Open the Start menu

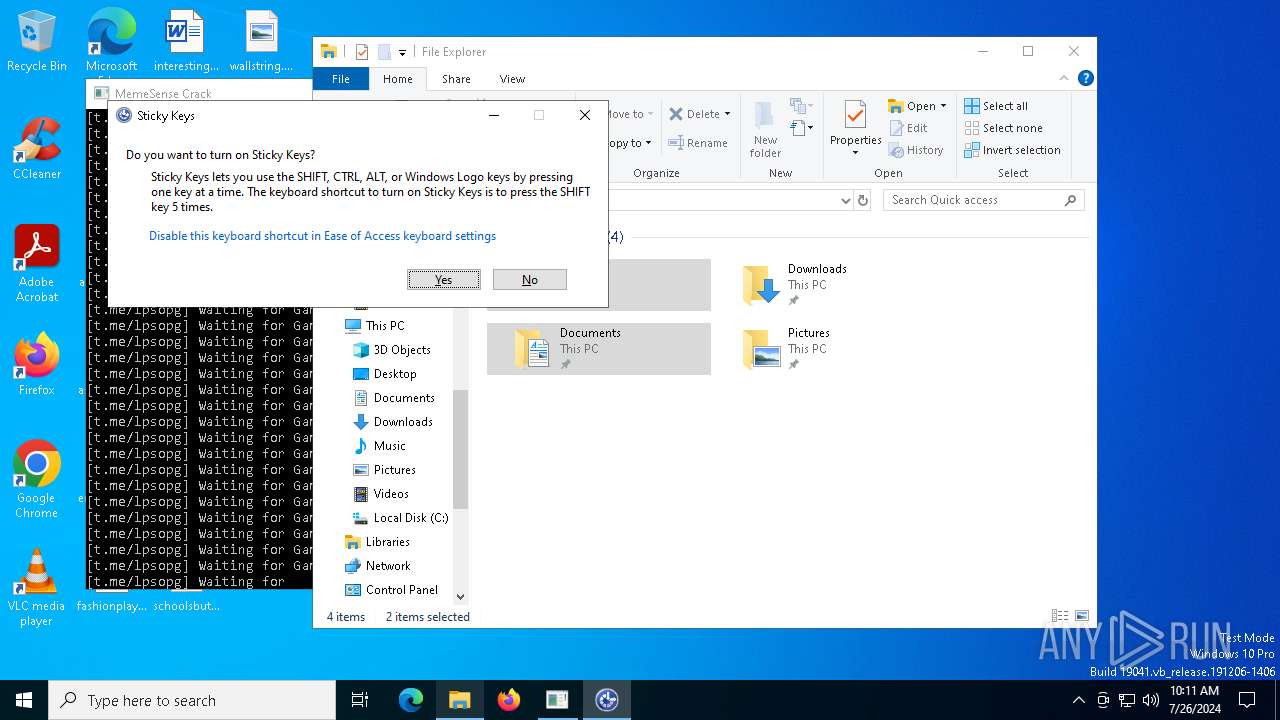point(24,700)
